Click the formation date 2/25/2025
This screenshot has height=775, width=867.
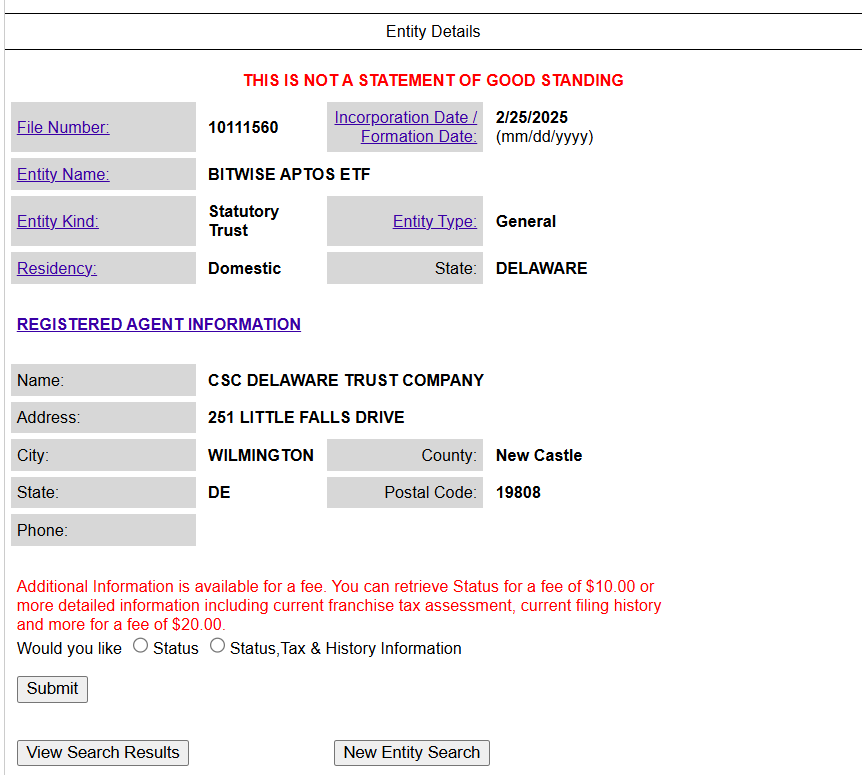point(531,117)
